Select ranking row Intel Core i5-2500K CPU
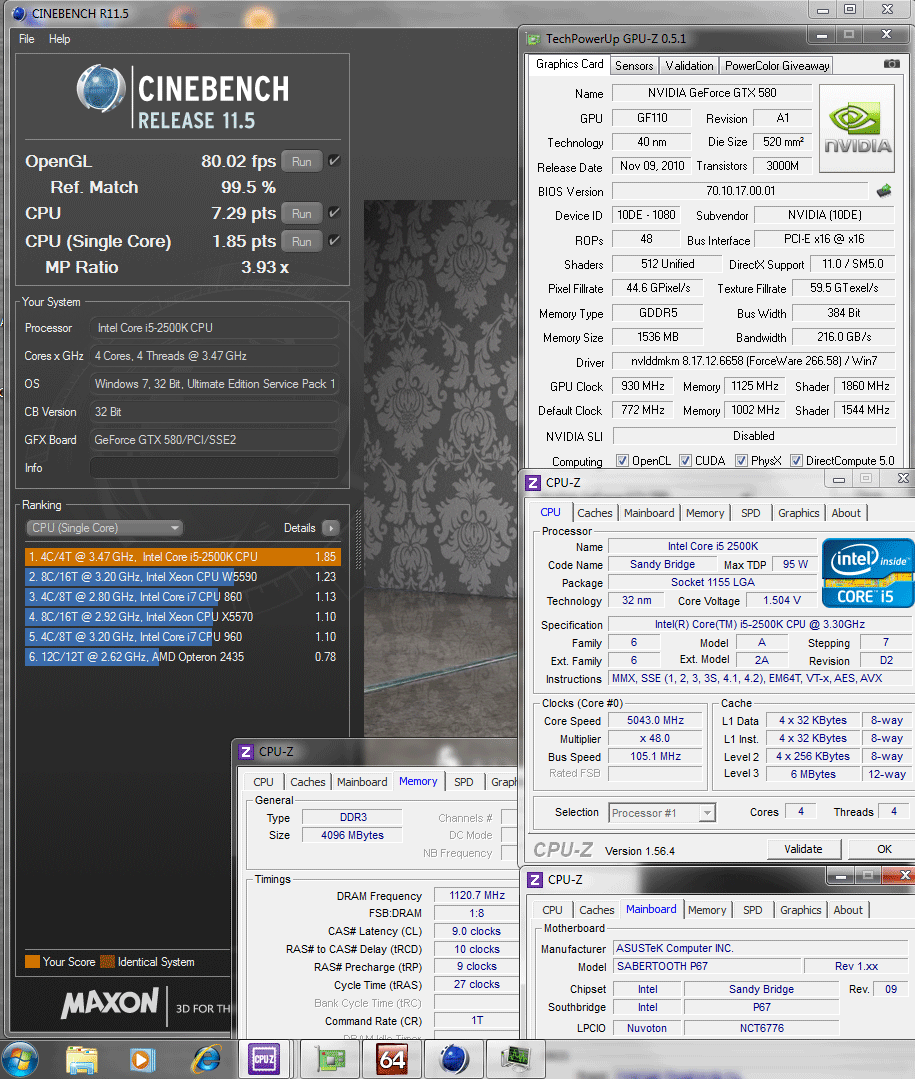Image resolution: width=915 pixels, height=1079 pixels. [182, 557]
